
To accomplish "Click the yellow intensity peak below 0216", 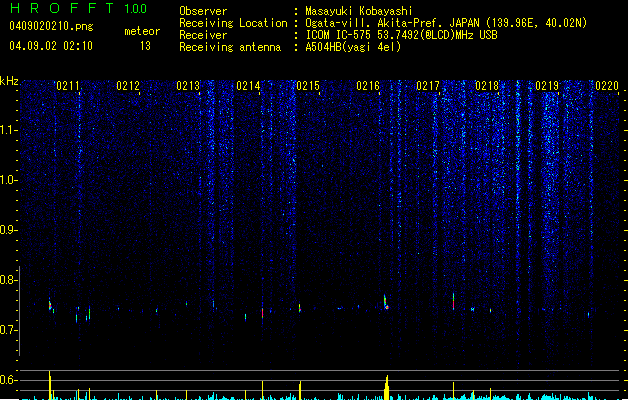I will (x=387, y=388).
